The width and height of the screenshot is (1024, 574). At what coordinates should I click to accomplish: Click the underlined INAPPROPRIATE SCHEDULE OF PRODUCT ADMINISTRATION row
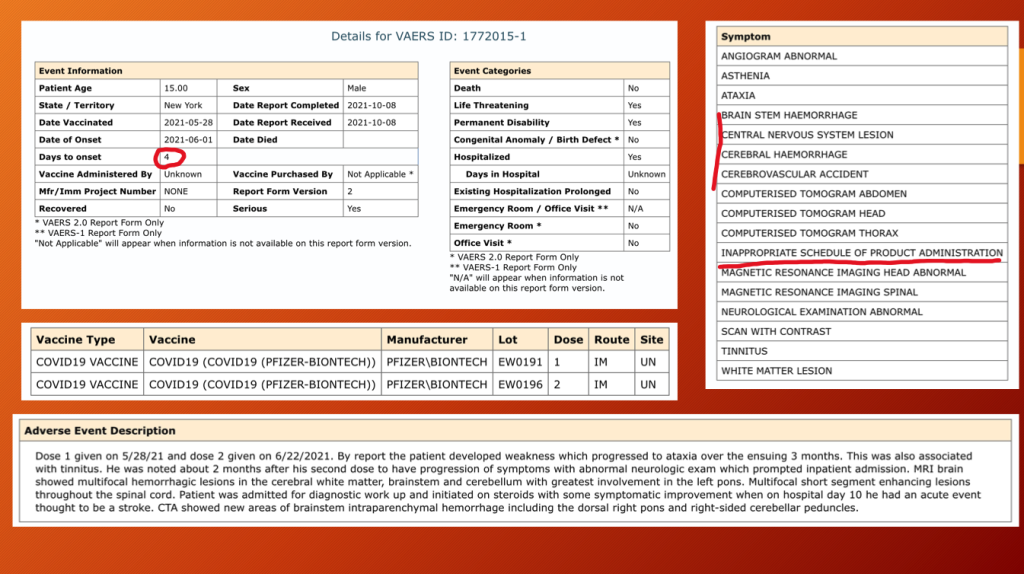861,253
